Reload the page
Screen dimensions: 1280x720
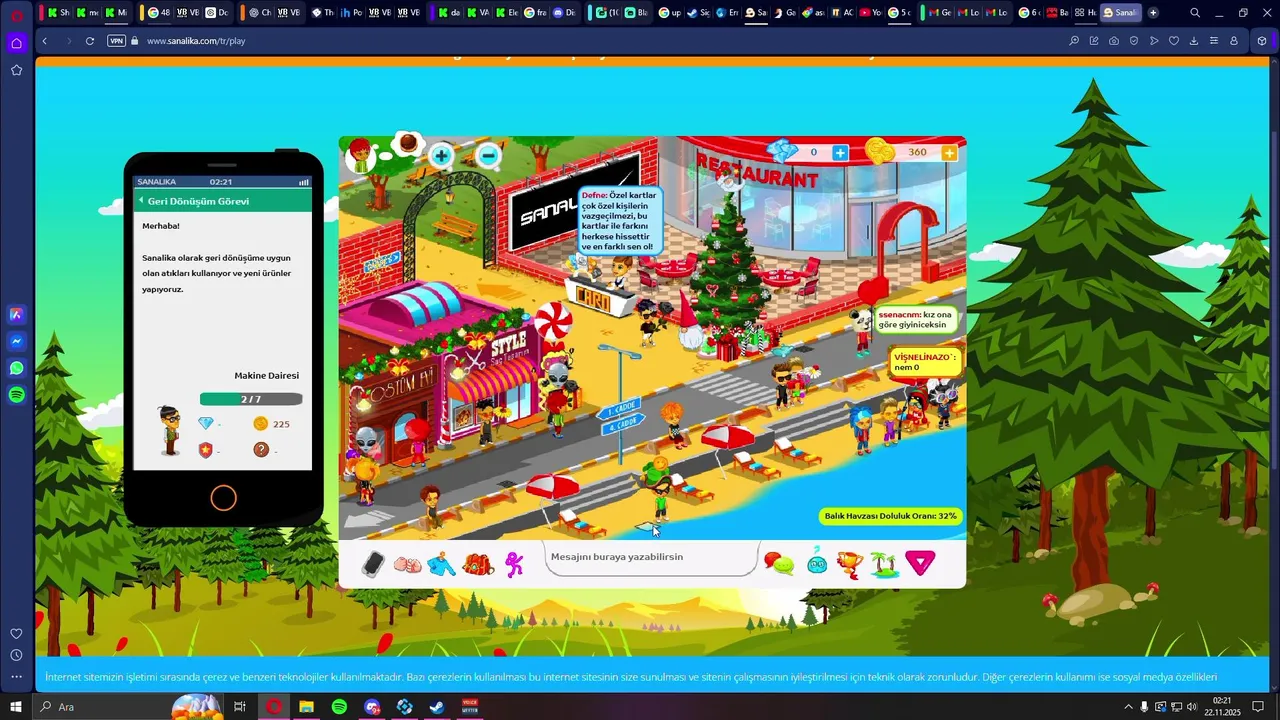pos(90,41)
